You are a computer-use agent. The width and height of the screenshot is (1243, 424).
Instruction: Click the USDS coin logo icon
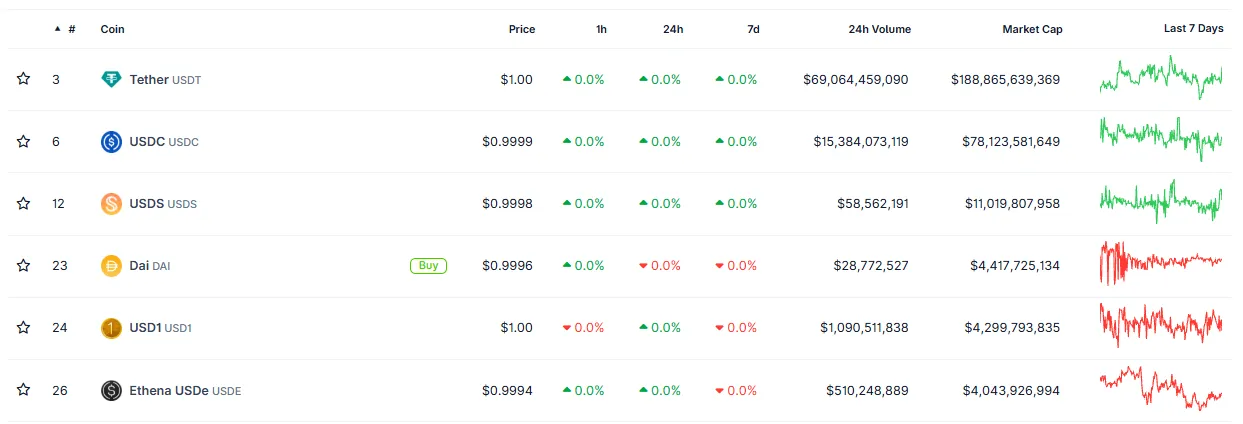[111, 204]
